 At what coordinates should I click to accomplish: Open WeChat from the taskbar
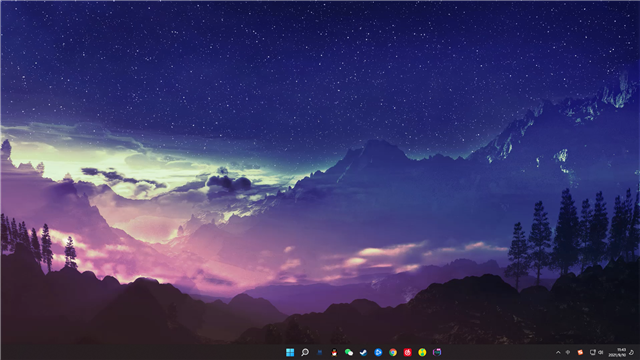tap(349, 352)
